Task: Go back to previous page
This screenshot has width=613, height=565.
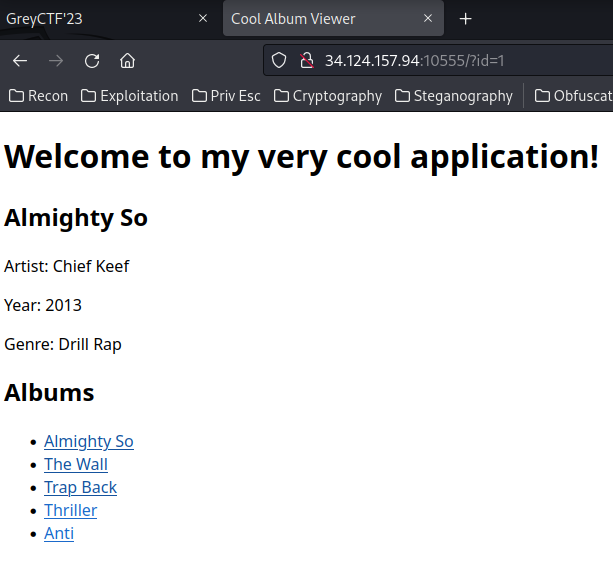Action: pyautogui.click(x=20, y=61)
